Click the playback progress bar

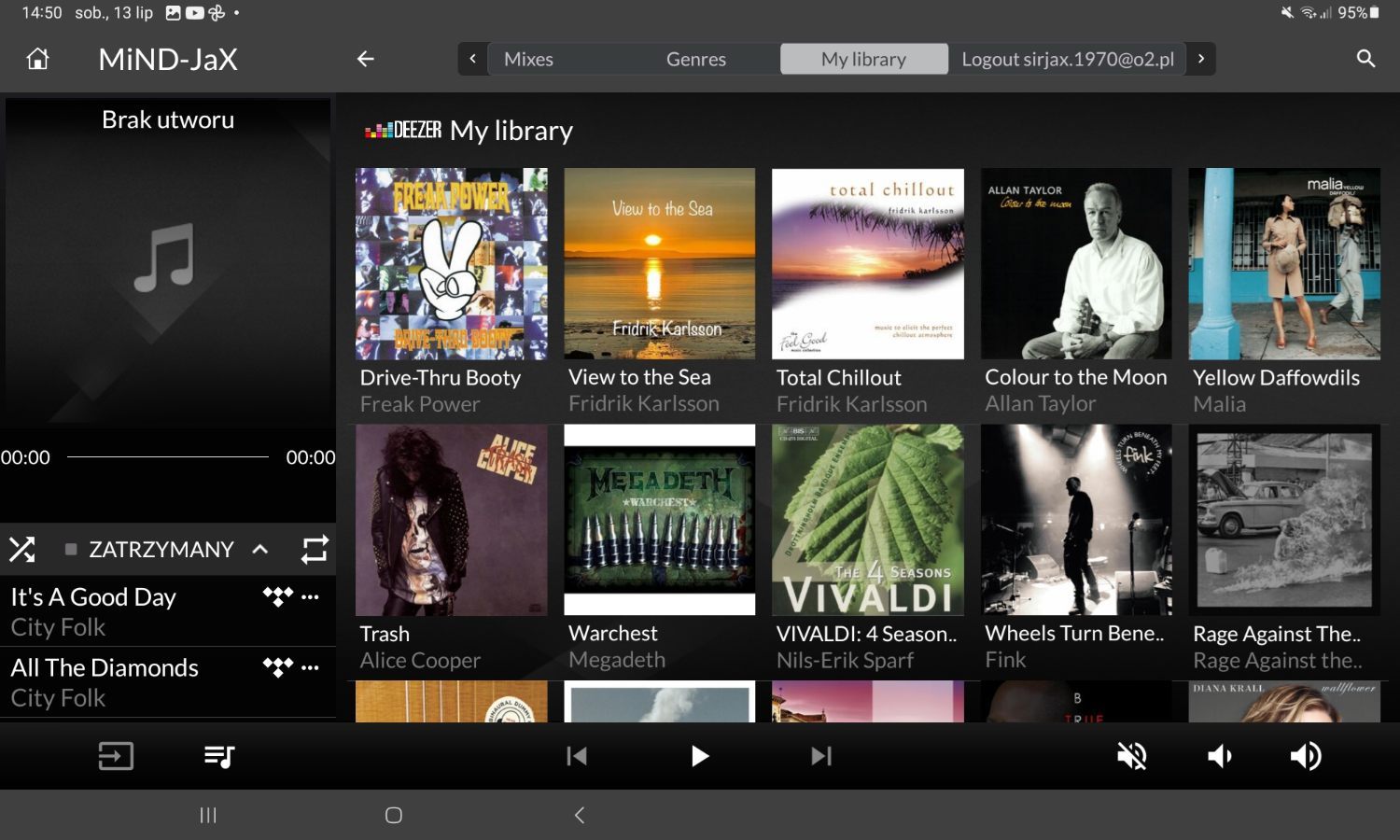pyautogui.click(x=168, y=457)
